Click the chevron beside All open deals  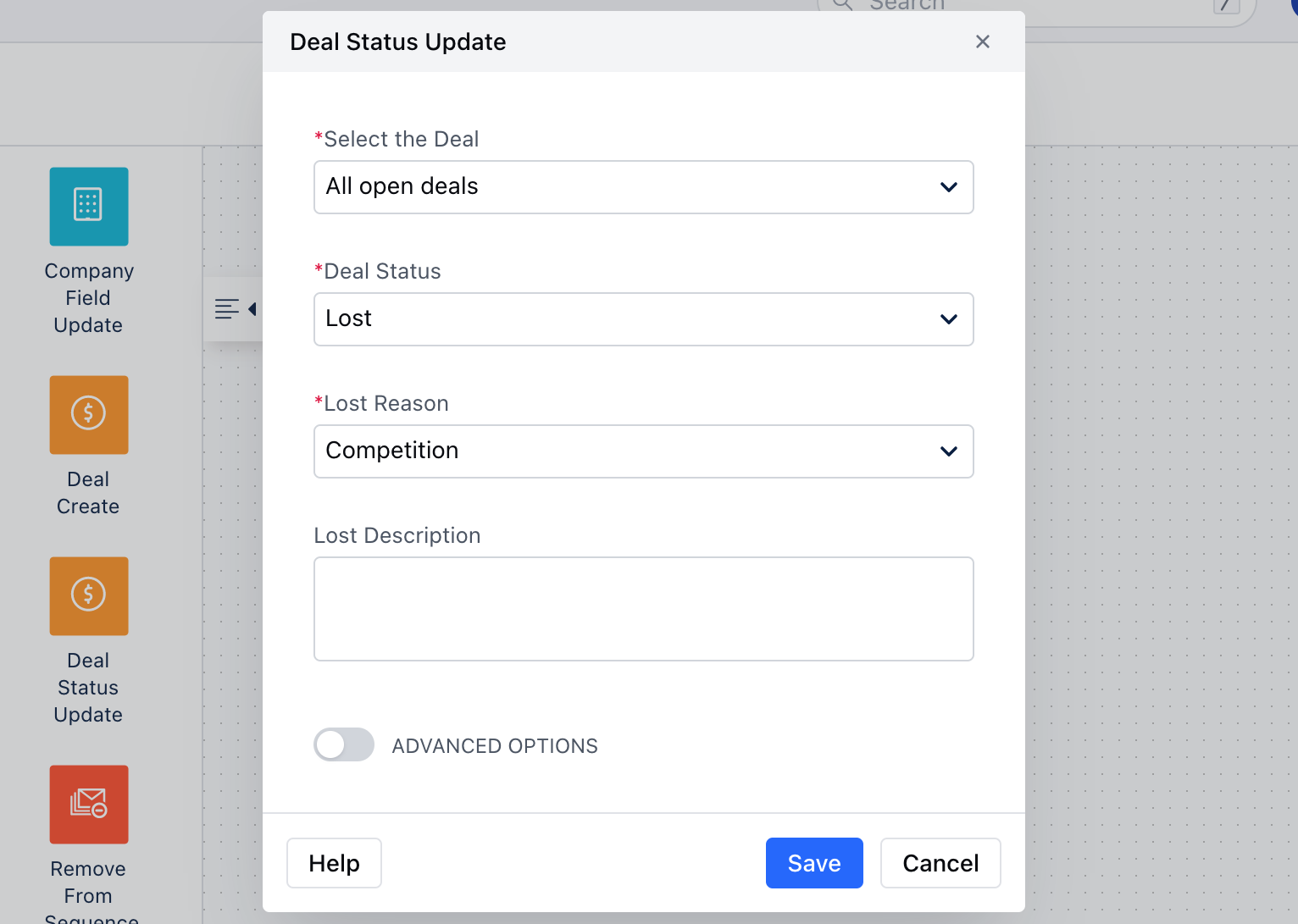coord(948,187)
